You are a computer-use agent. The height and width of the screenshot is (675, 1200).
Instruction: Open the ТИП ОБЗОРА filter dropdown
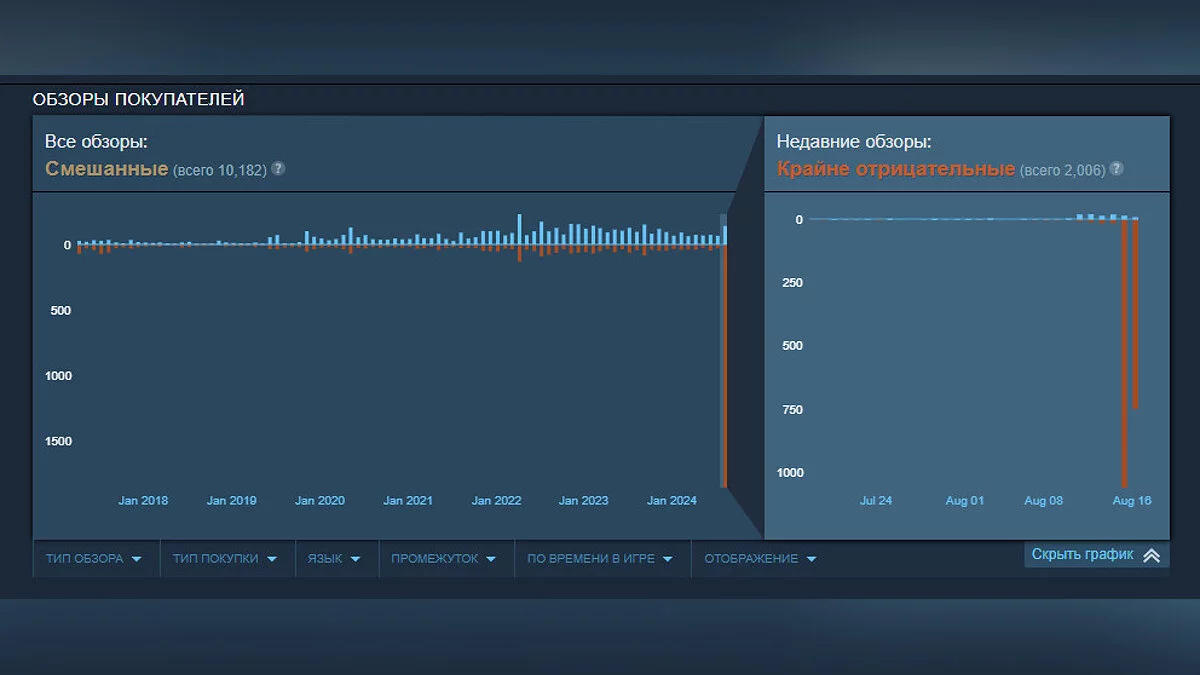(x=94, y=559)
